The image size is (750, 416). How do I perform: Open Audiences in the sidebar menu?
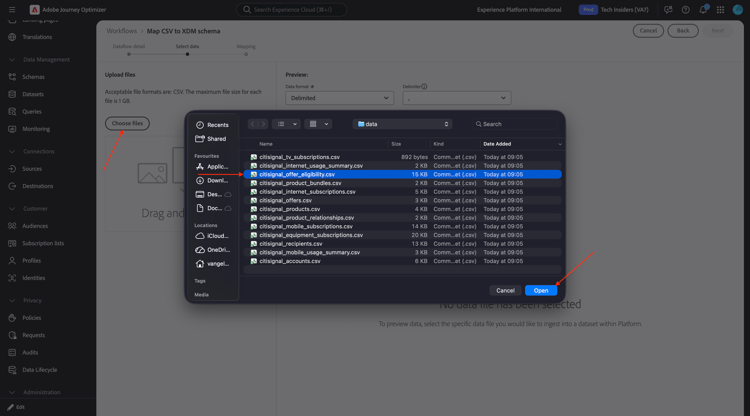(35, 226)
